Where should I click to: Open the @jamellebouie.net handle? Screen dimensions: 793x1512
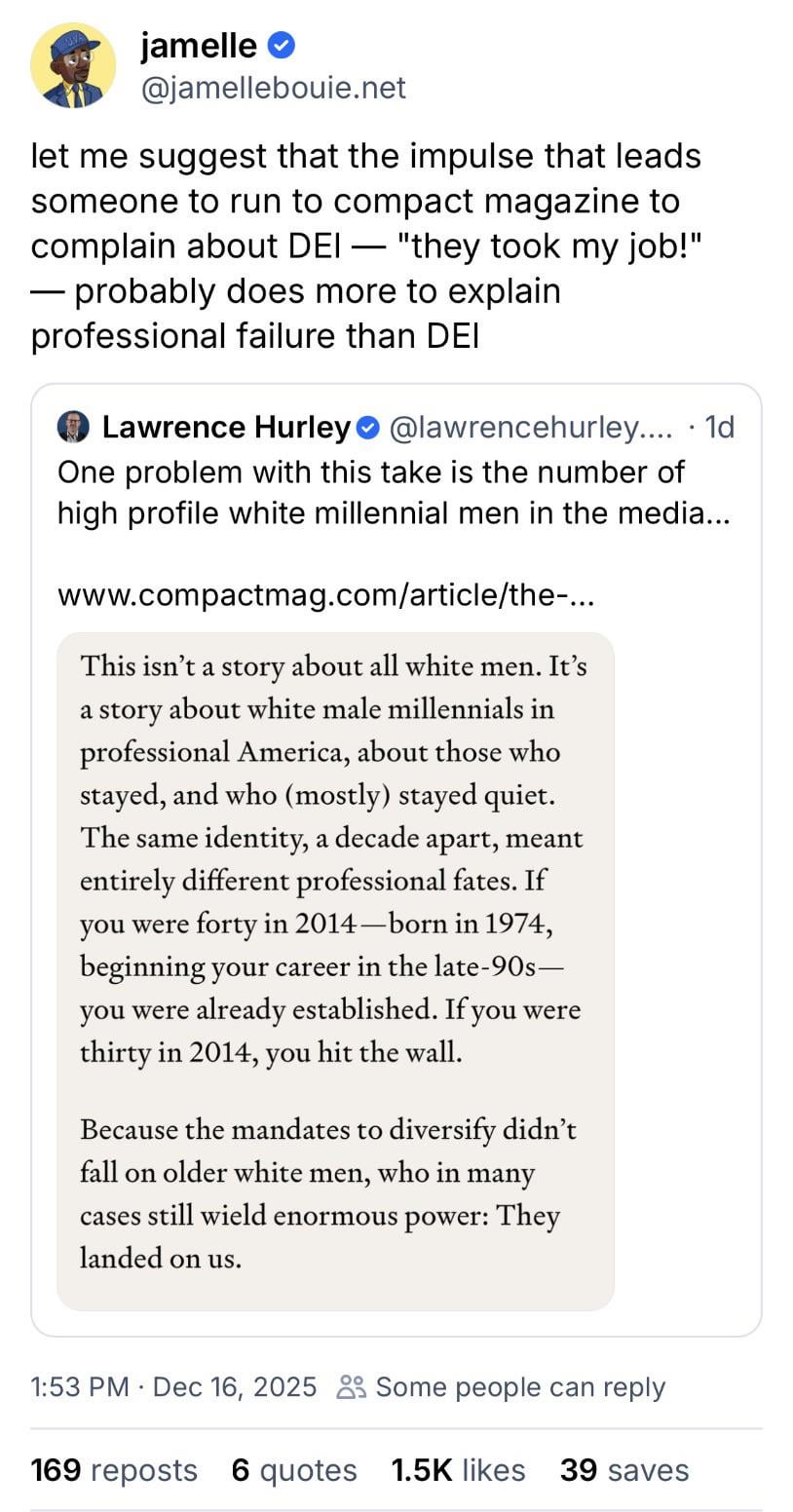coord(273,88)
